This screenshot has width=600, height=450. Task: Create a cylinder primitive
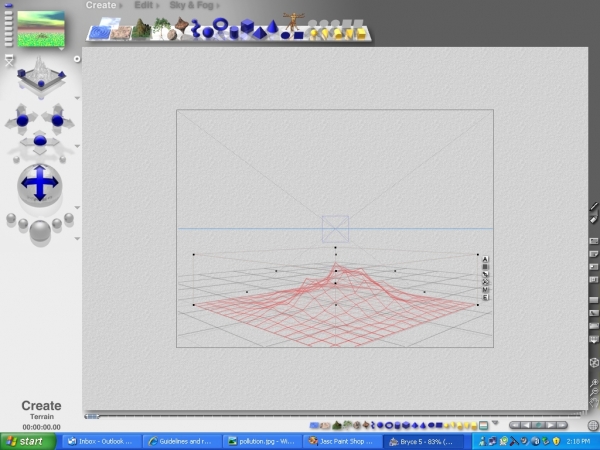pos(234,33)
